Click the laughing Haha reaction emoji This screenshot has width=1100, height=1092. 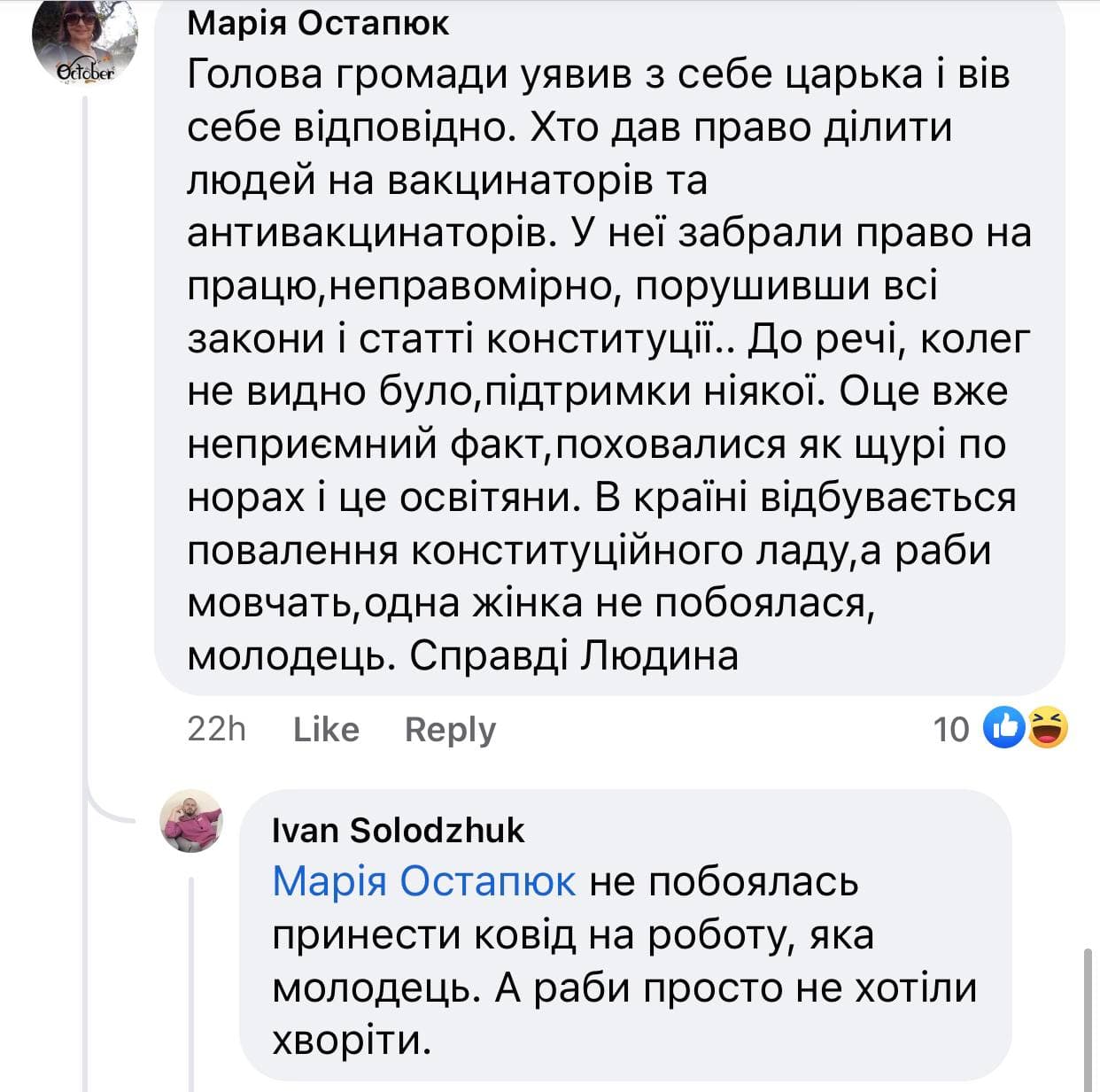point(1047,728)
